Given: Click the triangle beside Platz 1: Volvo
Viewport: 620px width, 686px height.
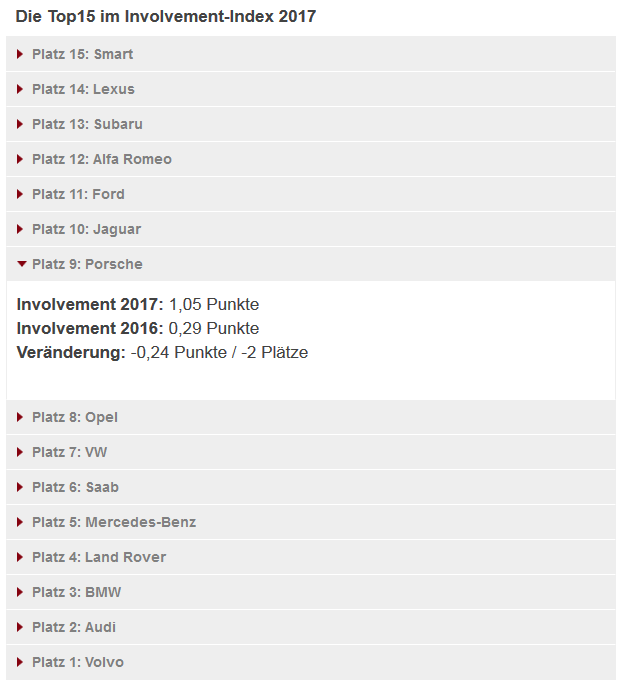Looking at the screenshot, I should pos(20,662).
